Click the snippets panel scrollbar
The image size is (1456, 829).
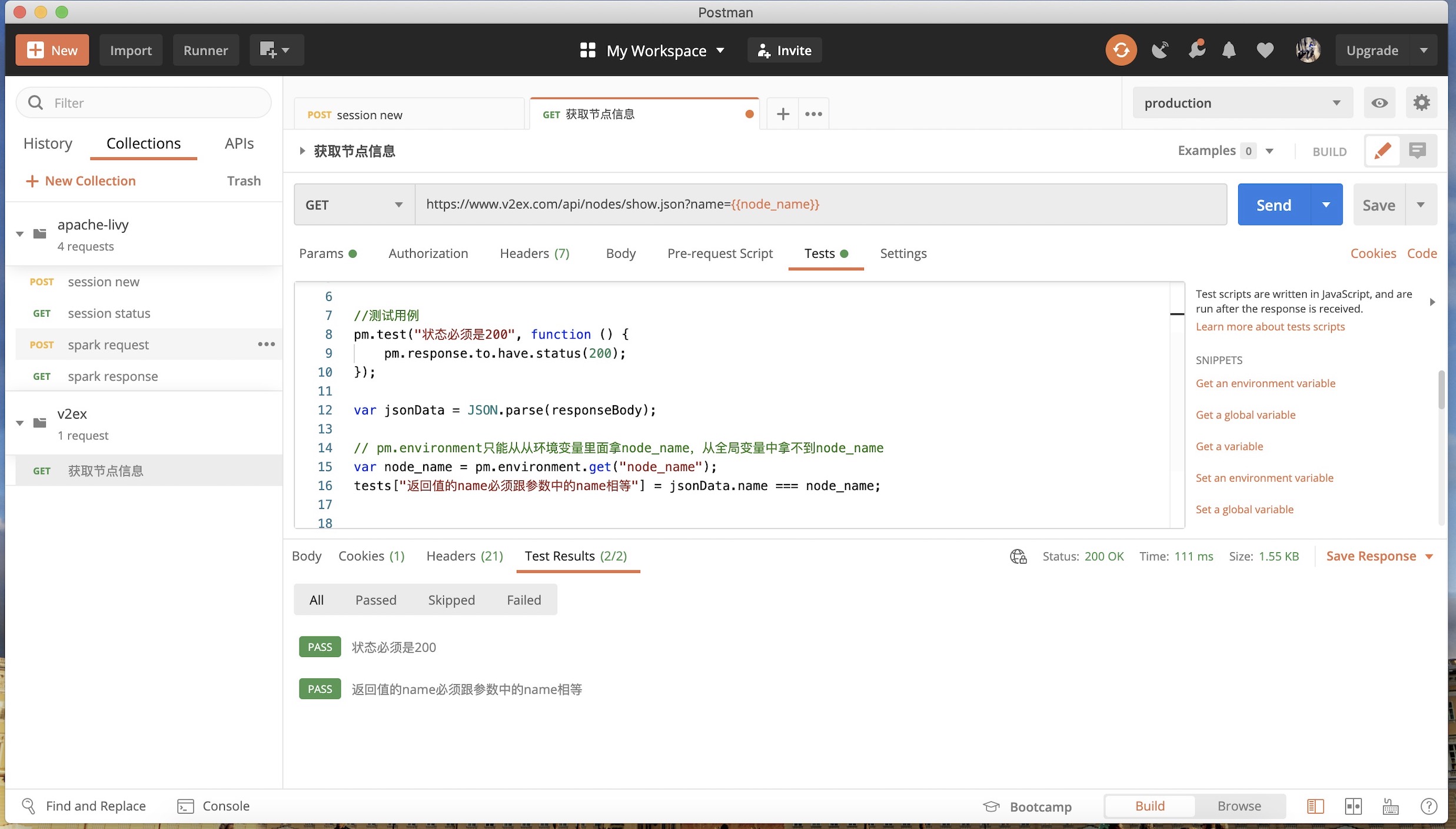click(x=1441, y=389)
